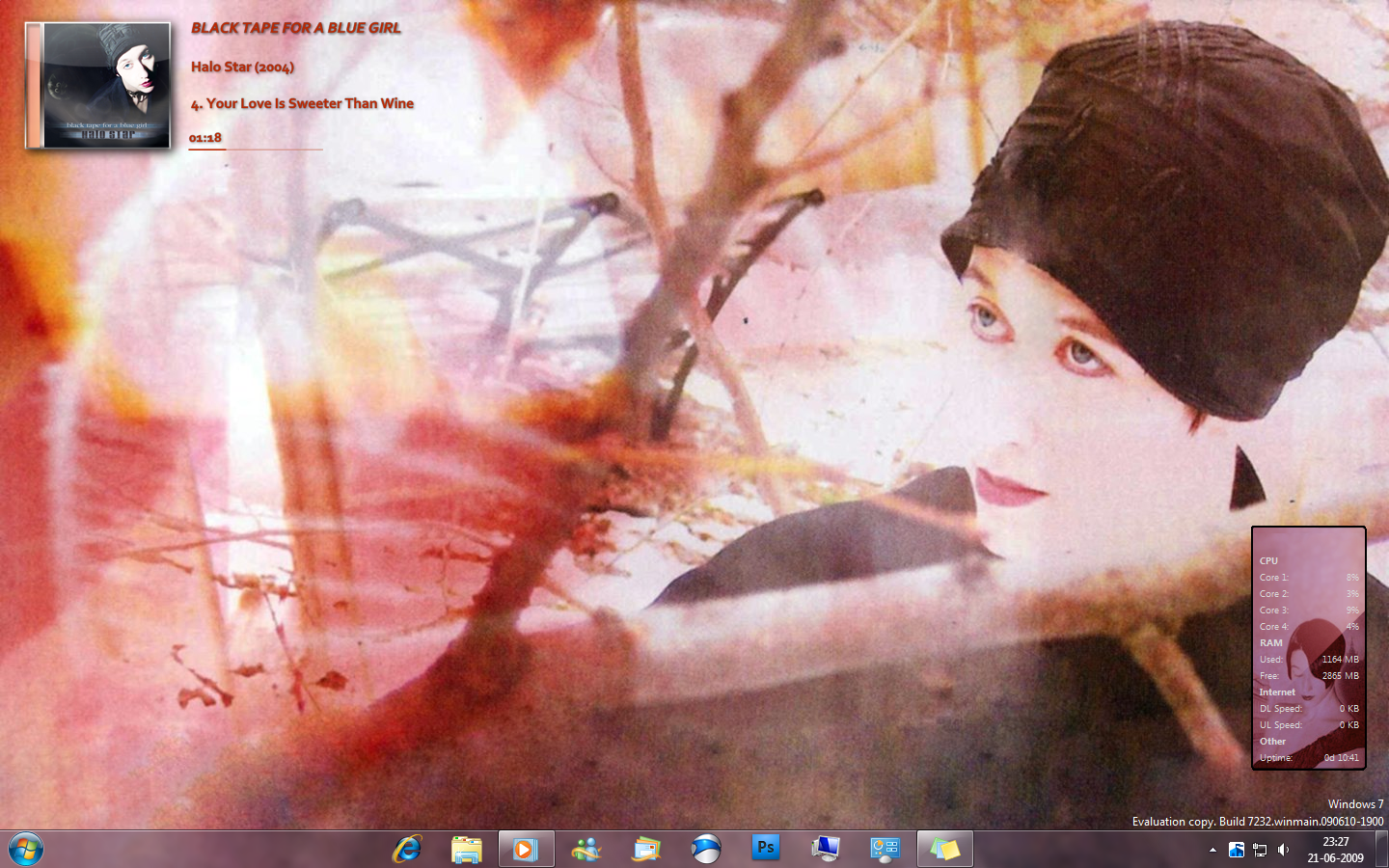Click the "UL Speed:" label

(1280, 724)
